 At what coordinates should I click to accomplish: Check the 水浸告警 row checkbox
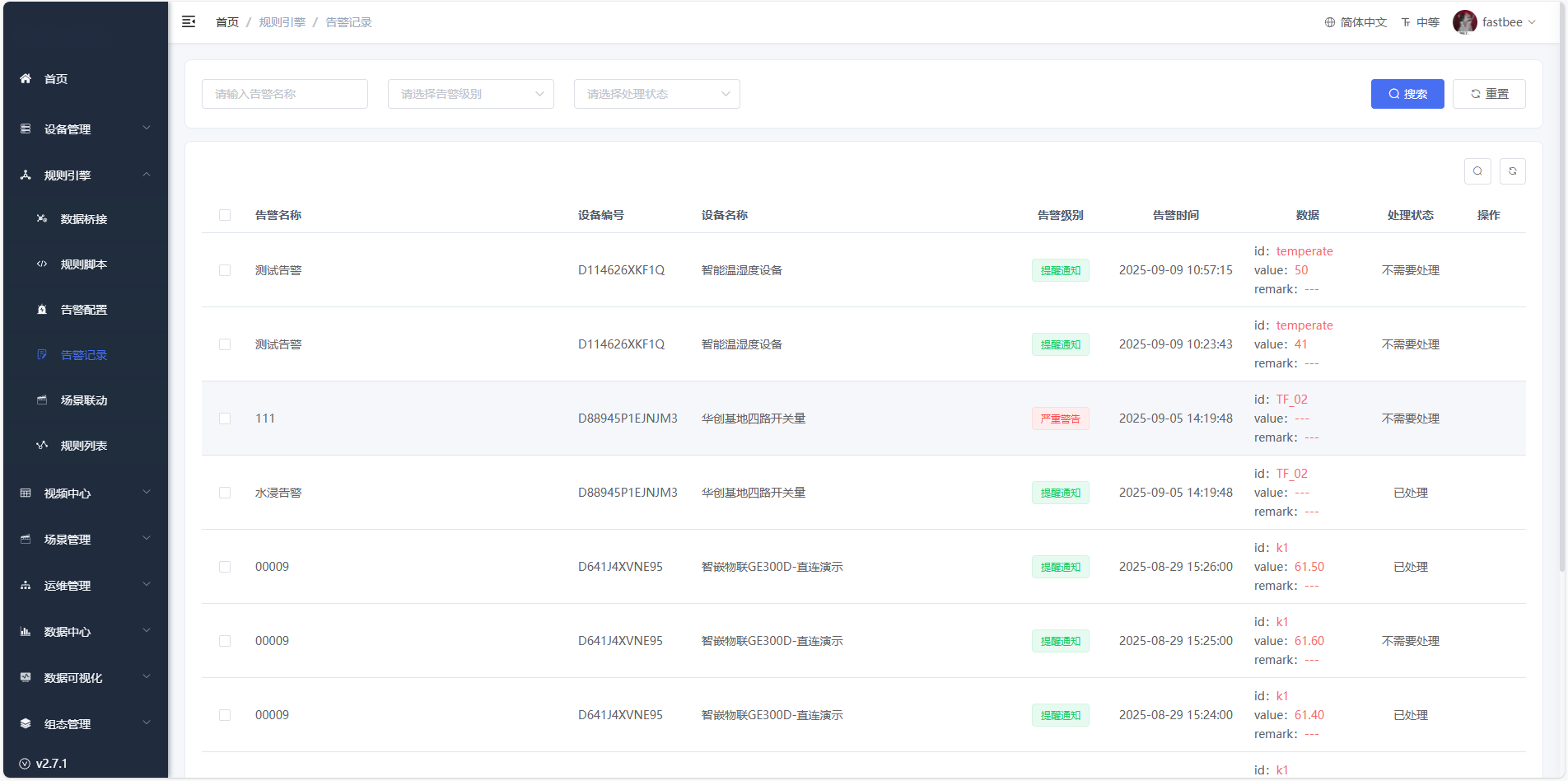225,493
